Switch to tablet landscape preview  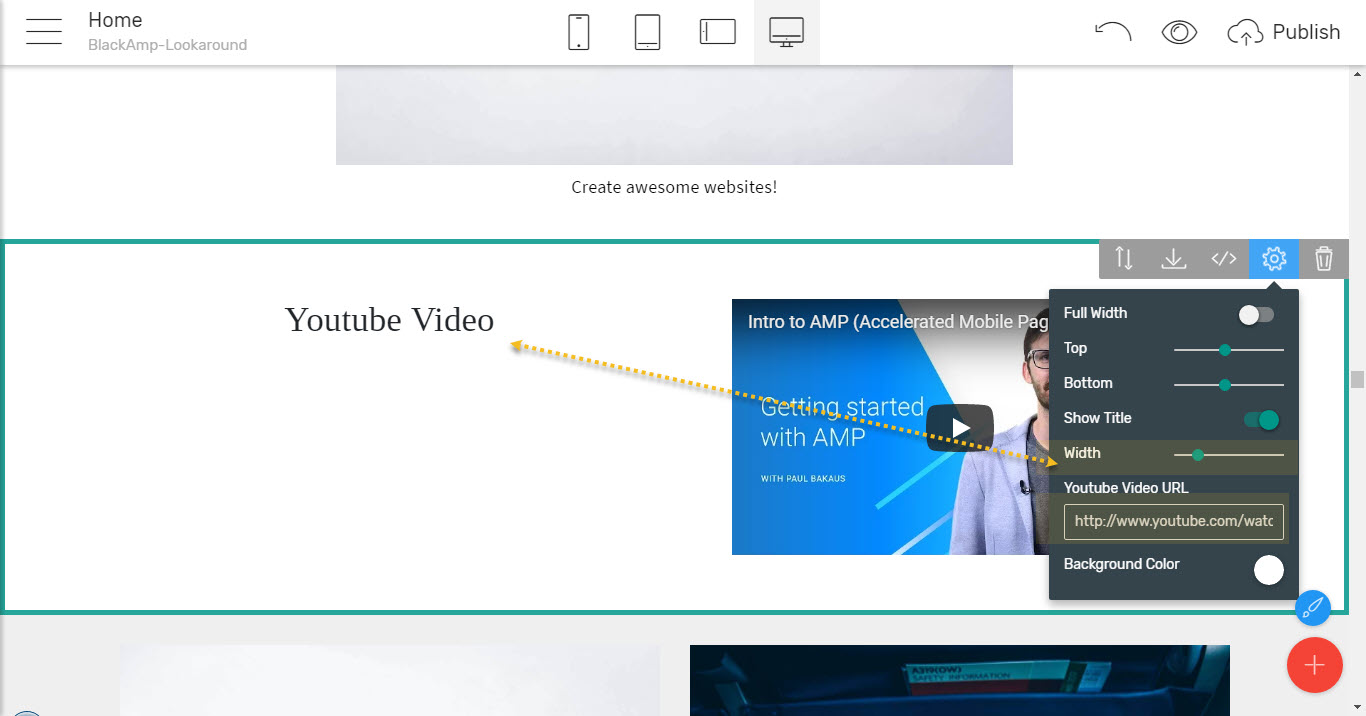click(717, 32)
